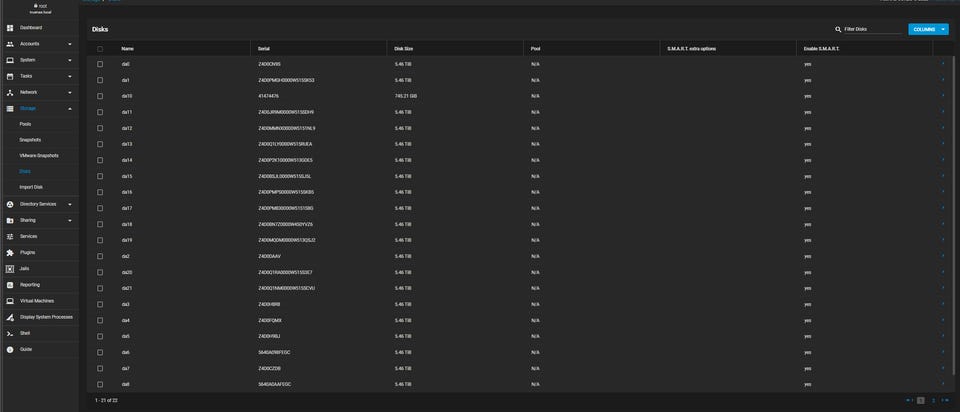Check the da0 disk row checkbox

(x=100, y=64)
